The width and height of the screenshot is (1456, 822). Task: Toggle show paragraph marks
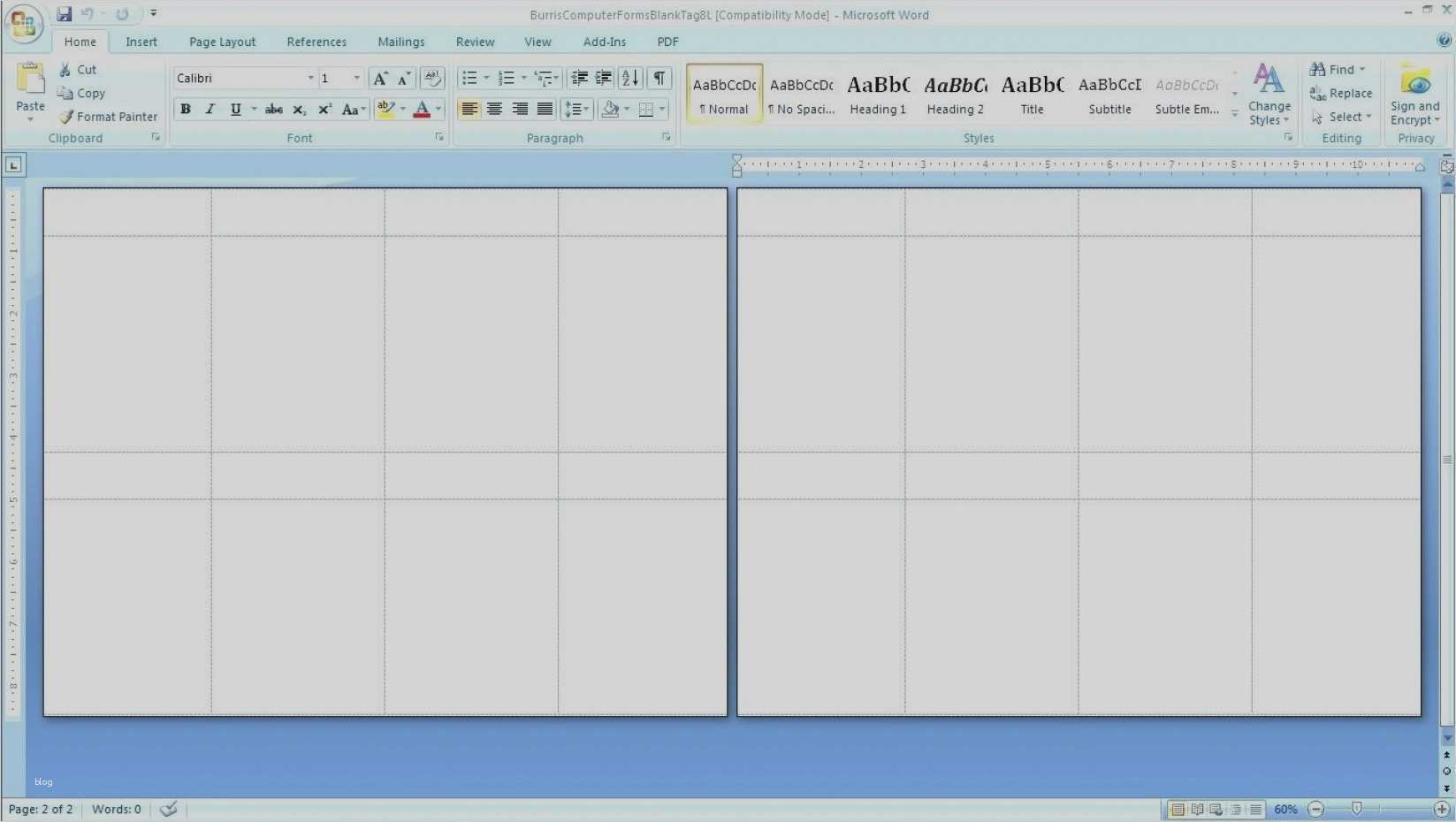point(659,79)
